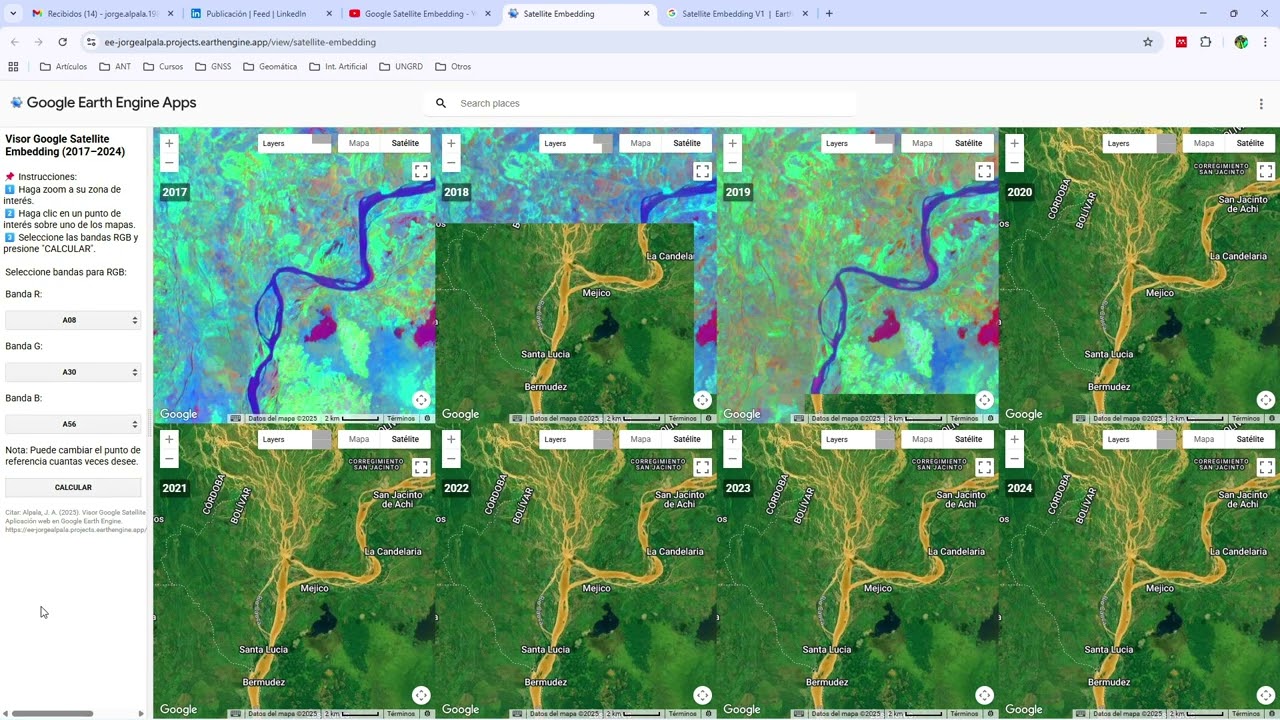Toggle fullscreen on the 2023 map

pos(985,467)
